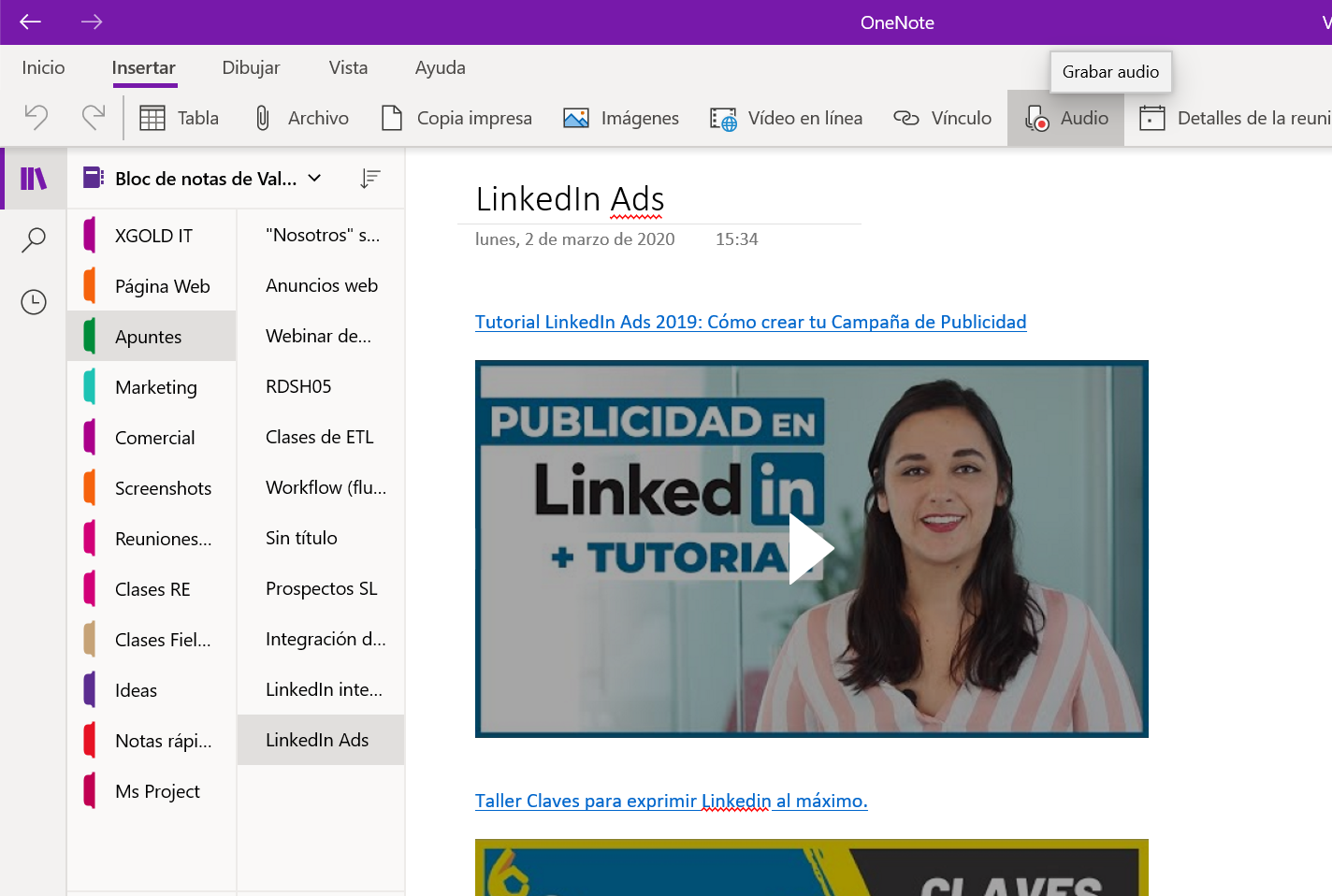This screenshot has height=896, width=1332.
Task: Open the LinkedIn inte... page
Action: coord(321,689)
